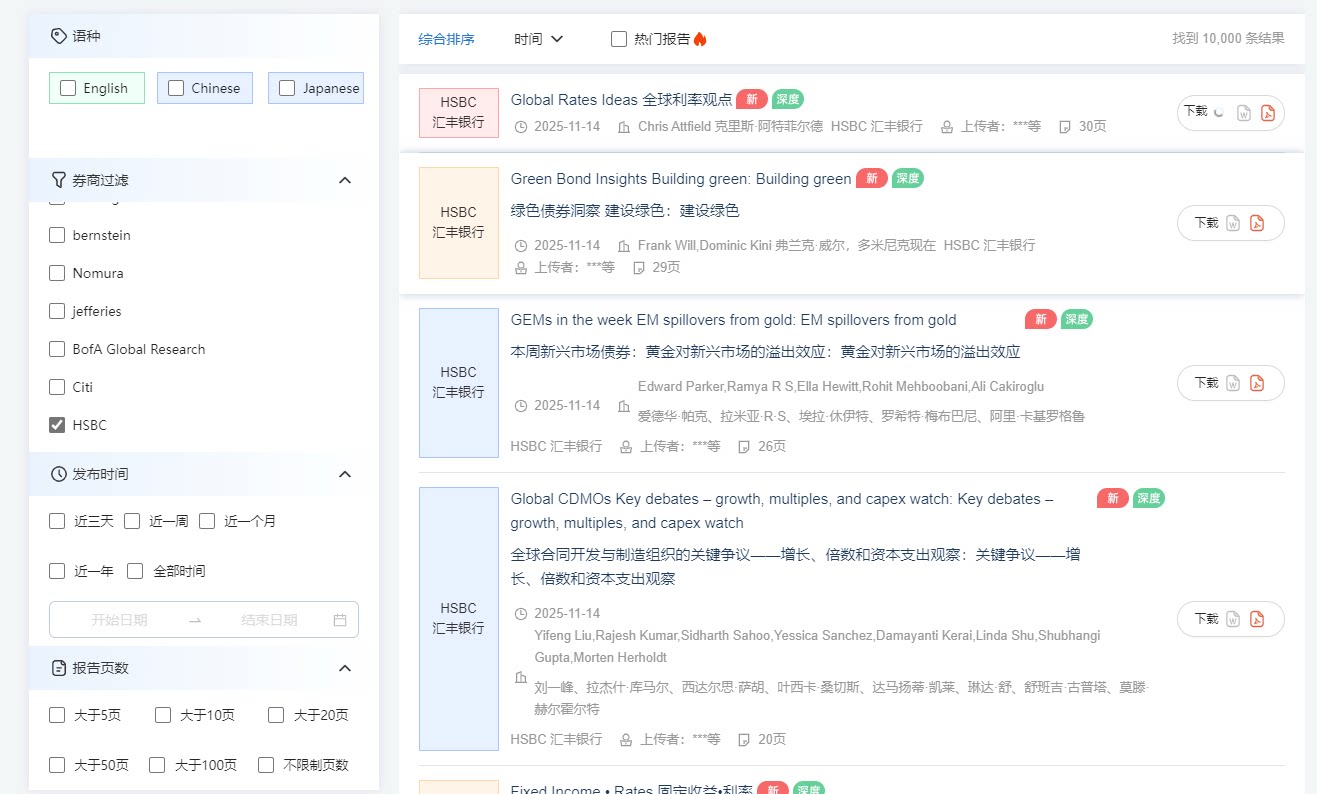Viewport: 1317px width, 794px height.
Task: Click the building icon before Frank Will
Action: coord(624,246)
